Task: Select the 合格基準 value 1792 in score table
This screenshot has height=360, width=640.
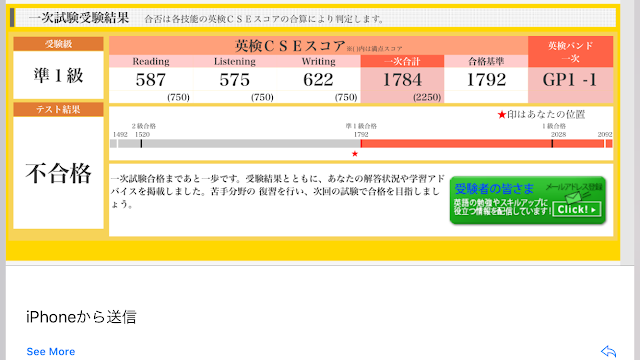Action: [486, 80]
